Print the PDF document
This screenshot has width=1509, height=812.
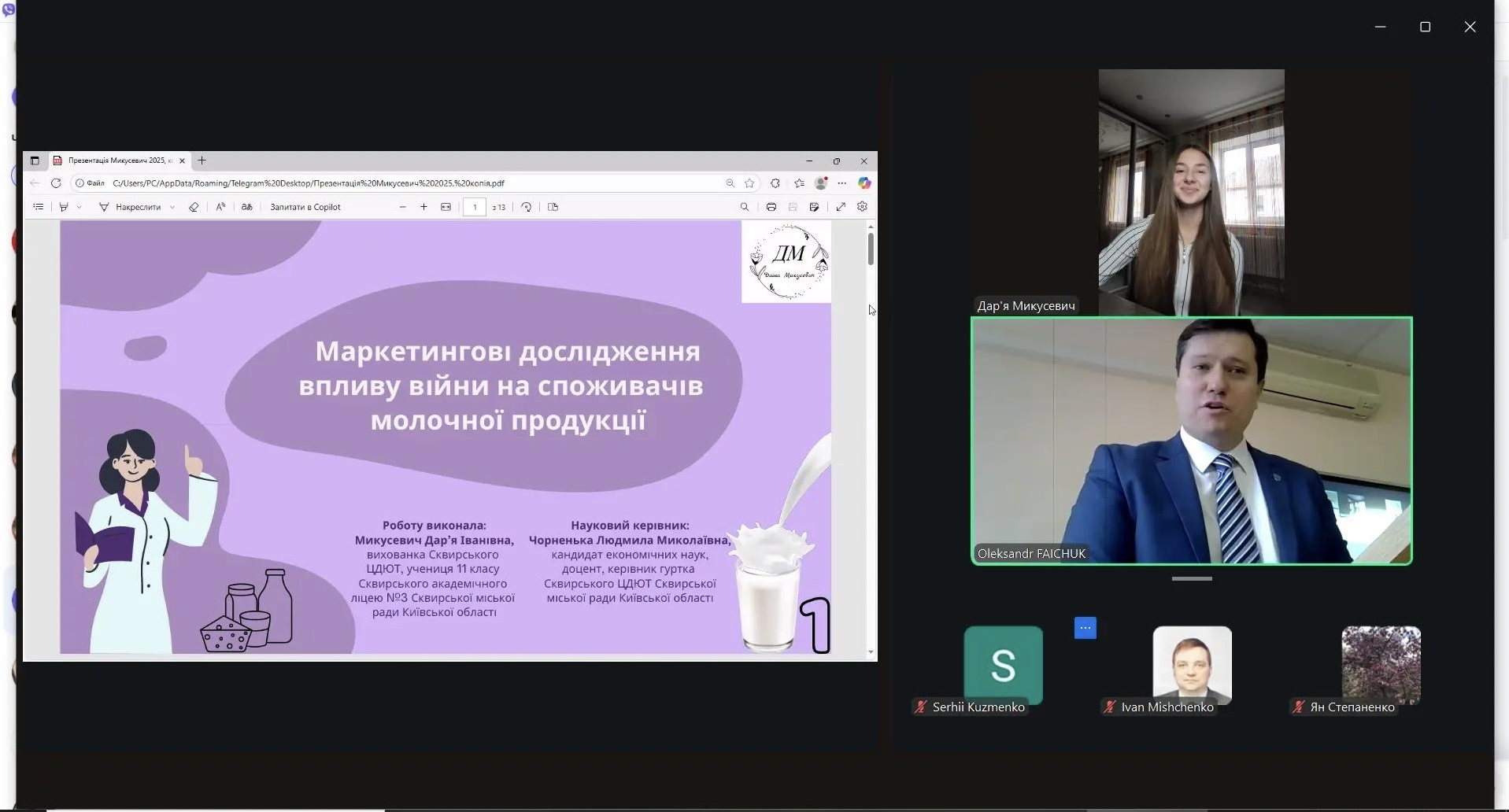tap(771, 207)
